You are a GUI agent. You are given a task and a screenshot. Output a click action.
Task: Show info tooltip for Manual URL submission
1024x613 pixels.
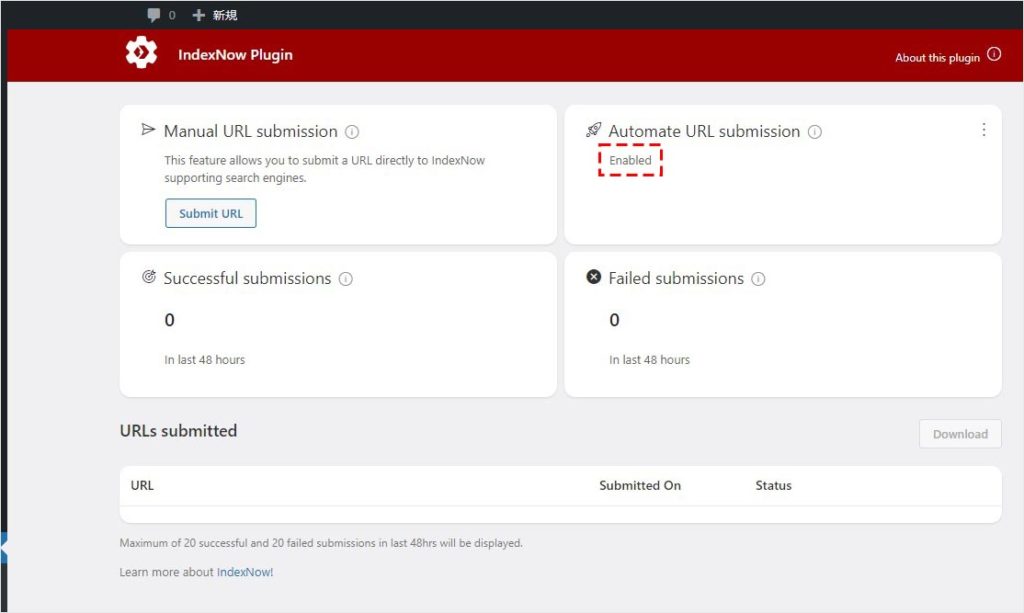352,132
